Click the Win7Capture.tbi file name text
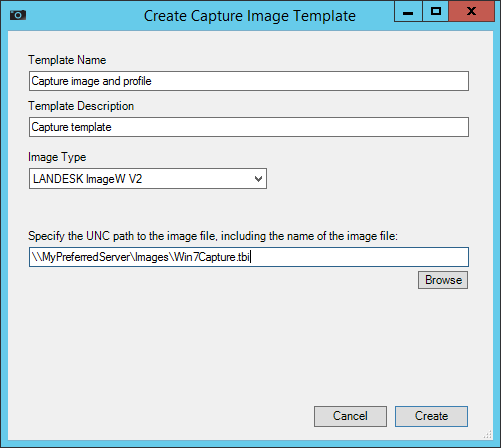Screen dimensions: 501x448 [211, 257]
